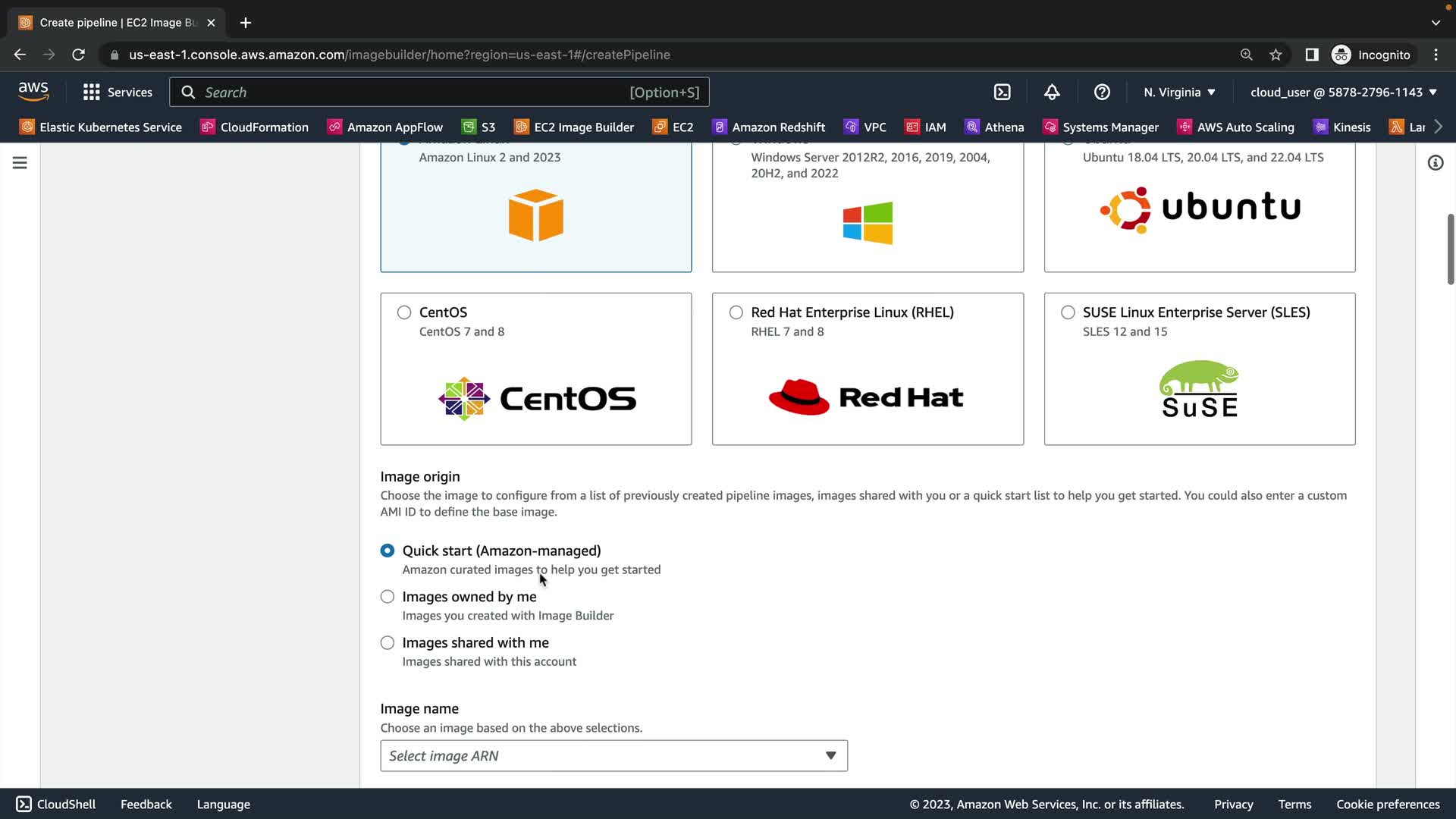1456x819 pixels.
Task: Expand the Select image ARN dropdown
Action: [x=613, y=756]
